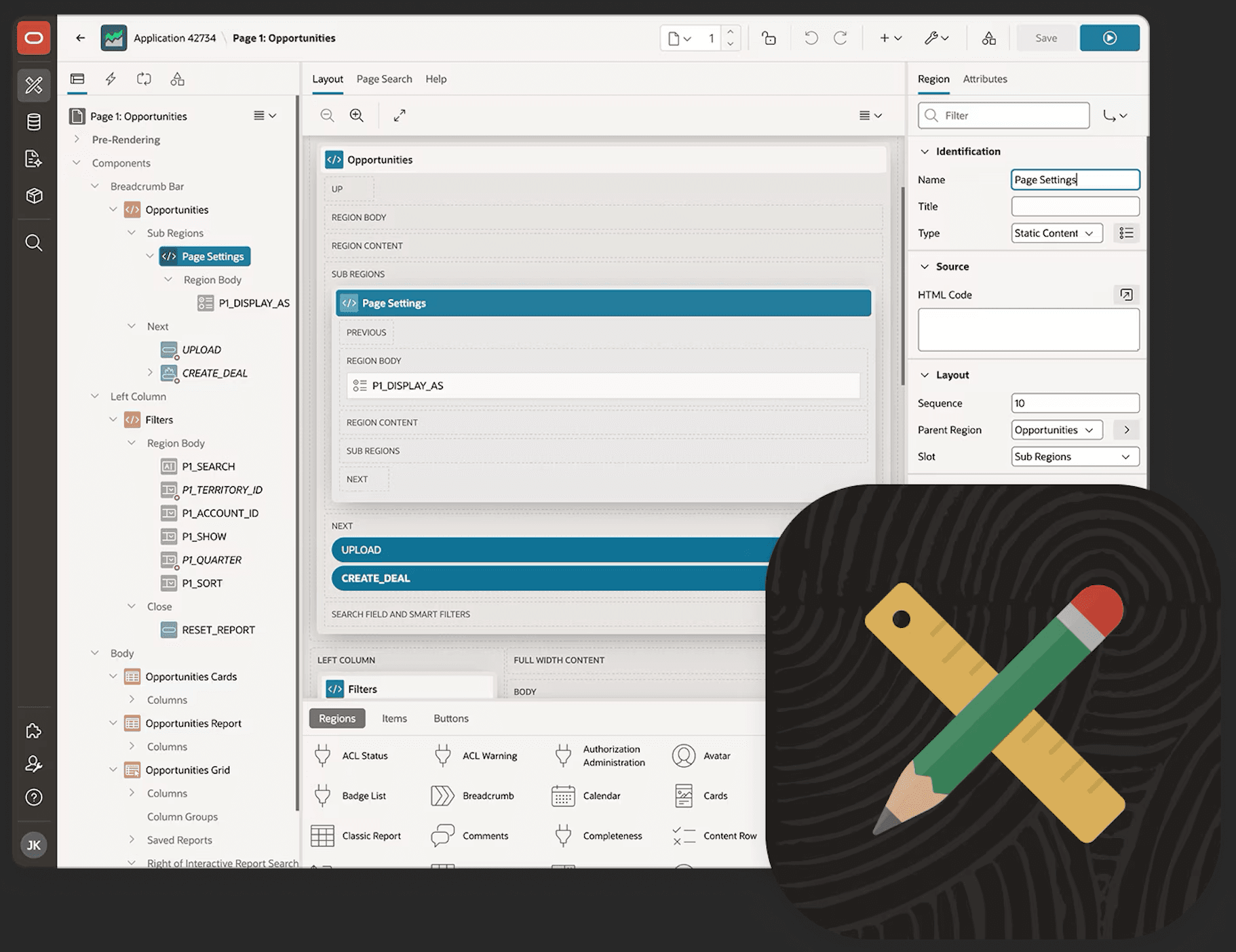Click inside the HTML Code text area
The image size is (1236, 952).
[x=1028, y=330]
